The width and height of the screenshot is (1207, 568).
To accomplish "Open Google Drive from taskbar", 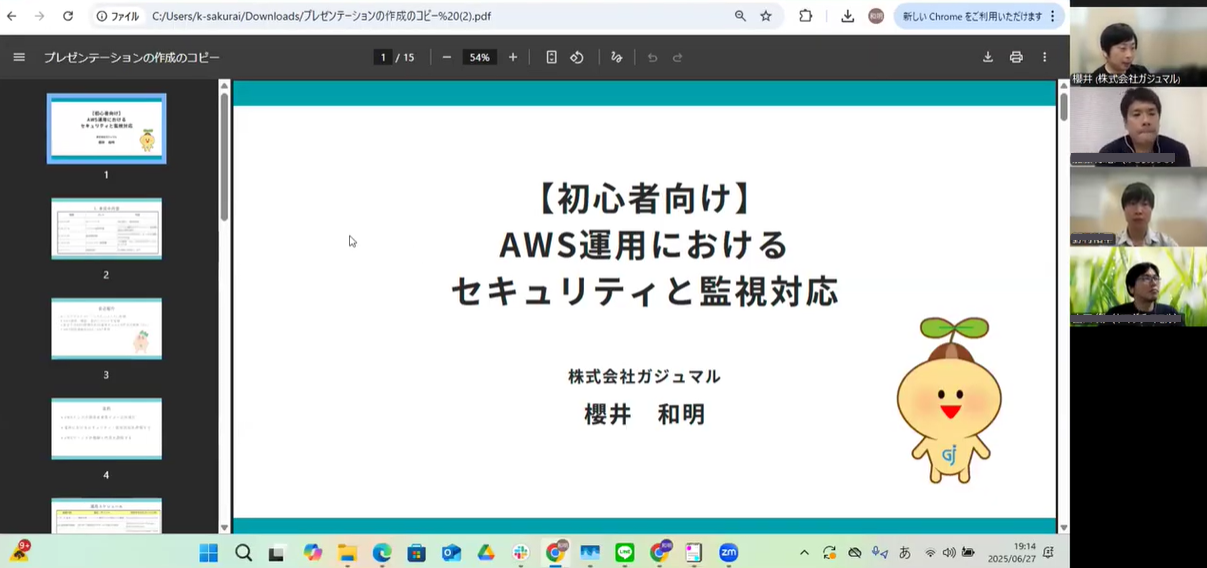I will [486, 553].
